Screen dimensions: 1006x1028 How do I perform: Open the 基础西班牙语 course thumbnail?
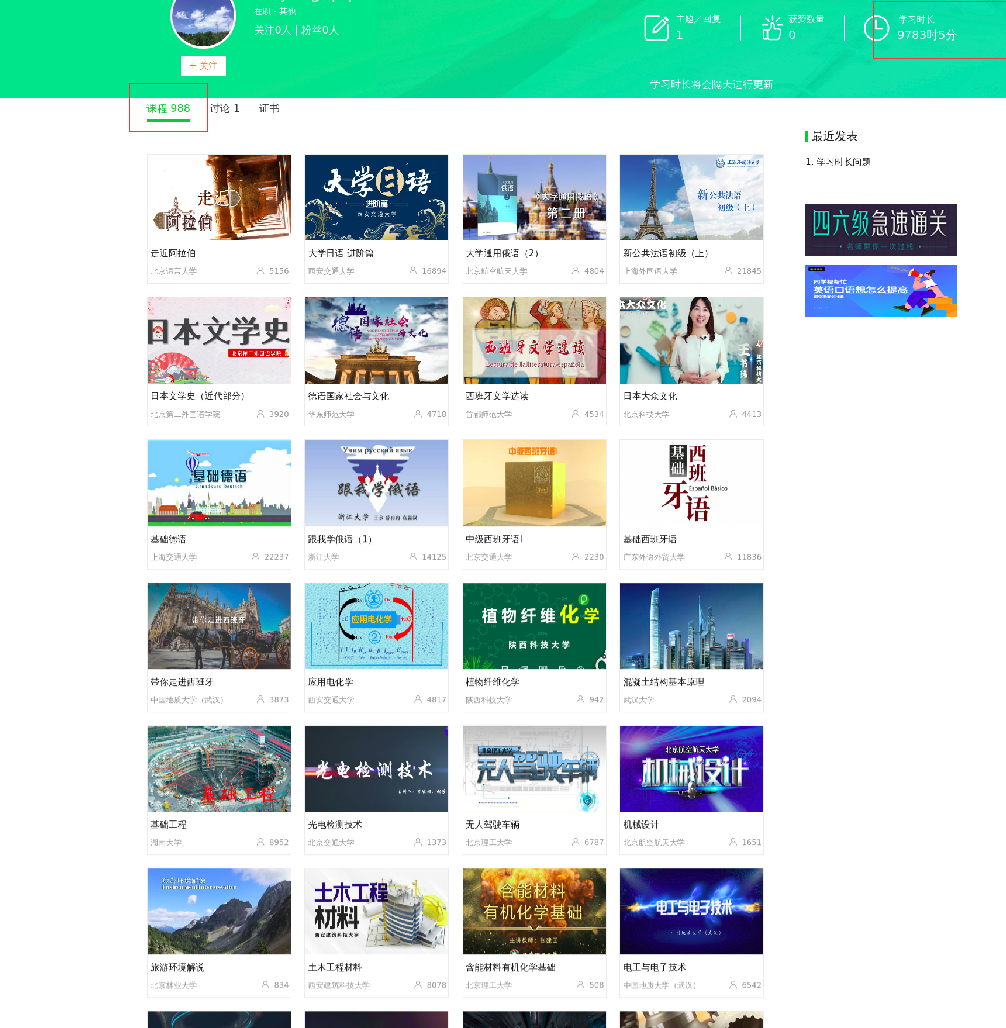(x=691, y=483)
